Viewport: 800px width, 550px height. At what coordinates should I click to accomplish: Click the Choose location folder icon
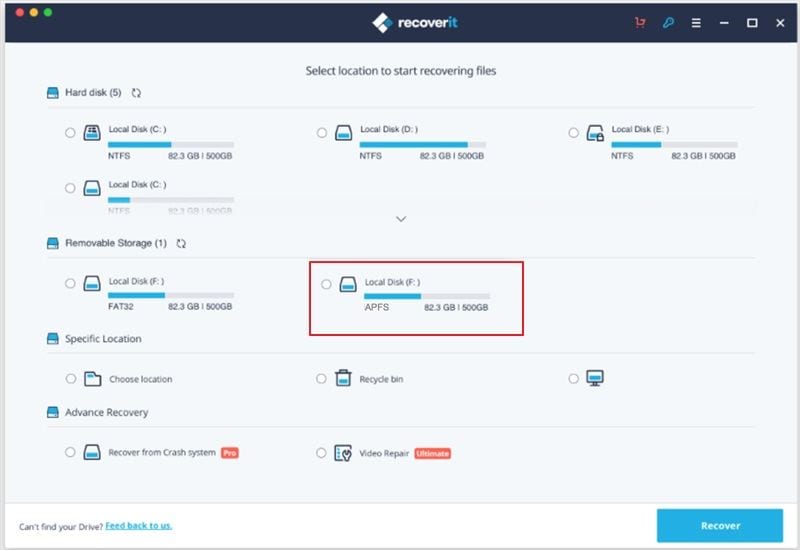coord(92,379)
